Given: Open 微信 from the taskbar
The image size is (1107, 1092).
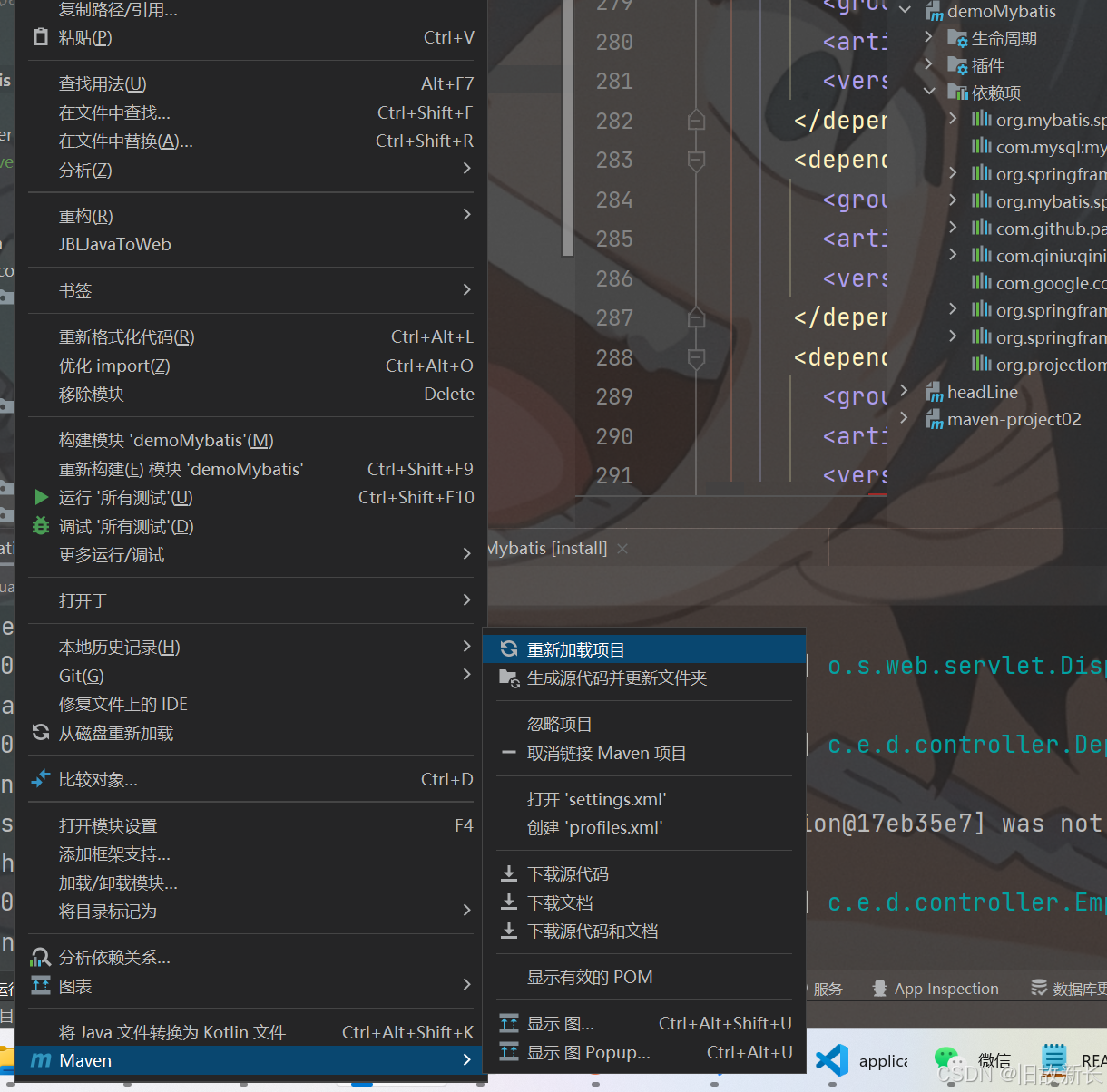Looking at the screenshot, I should 952,1059.
